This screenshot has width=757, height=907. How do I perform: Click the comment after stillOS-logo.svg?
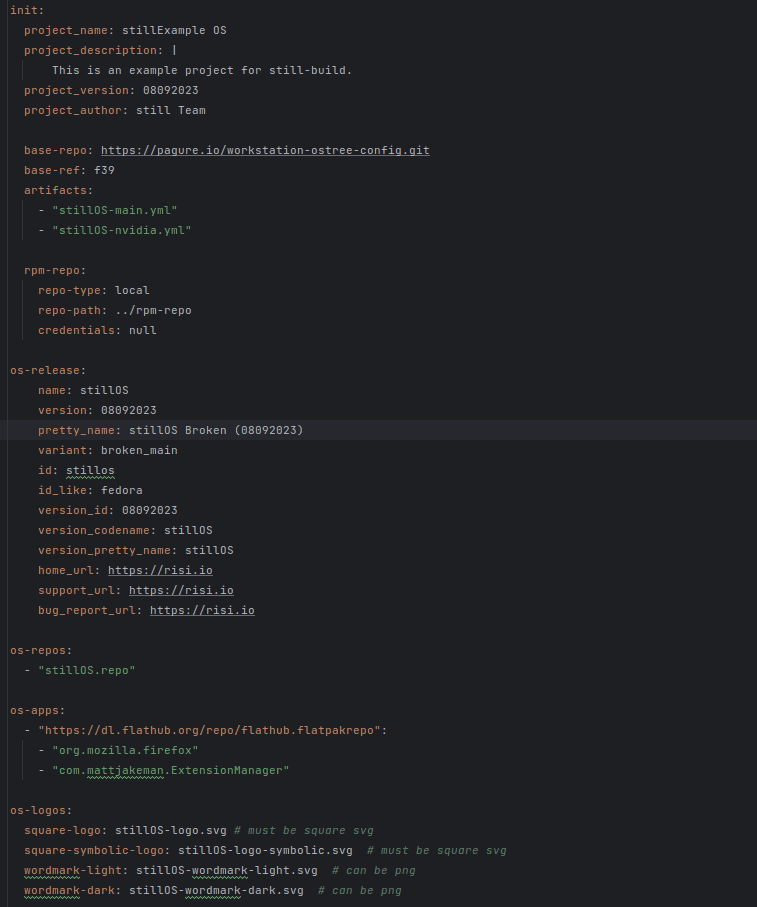[x=304, y=831]
